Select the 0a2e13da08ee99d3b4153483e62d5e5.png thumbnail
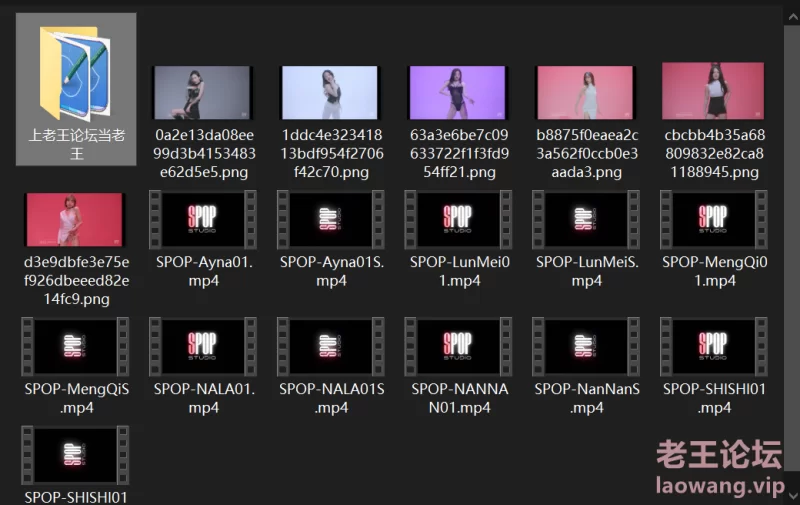The image size is (800, 505). pyautogui.click(x=203, y=92)
